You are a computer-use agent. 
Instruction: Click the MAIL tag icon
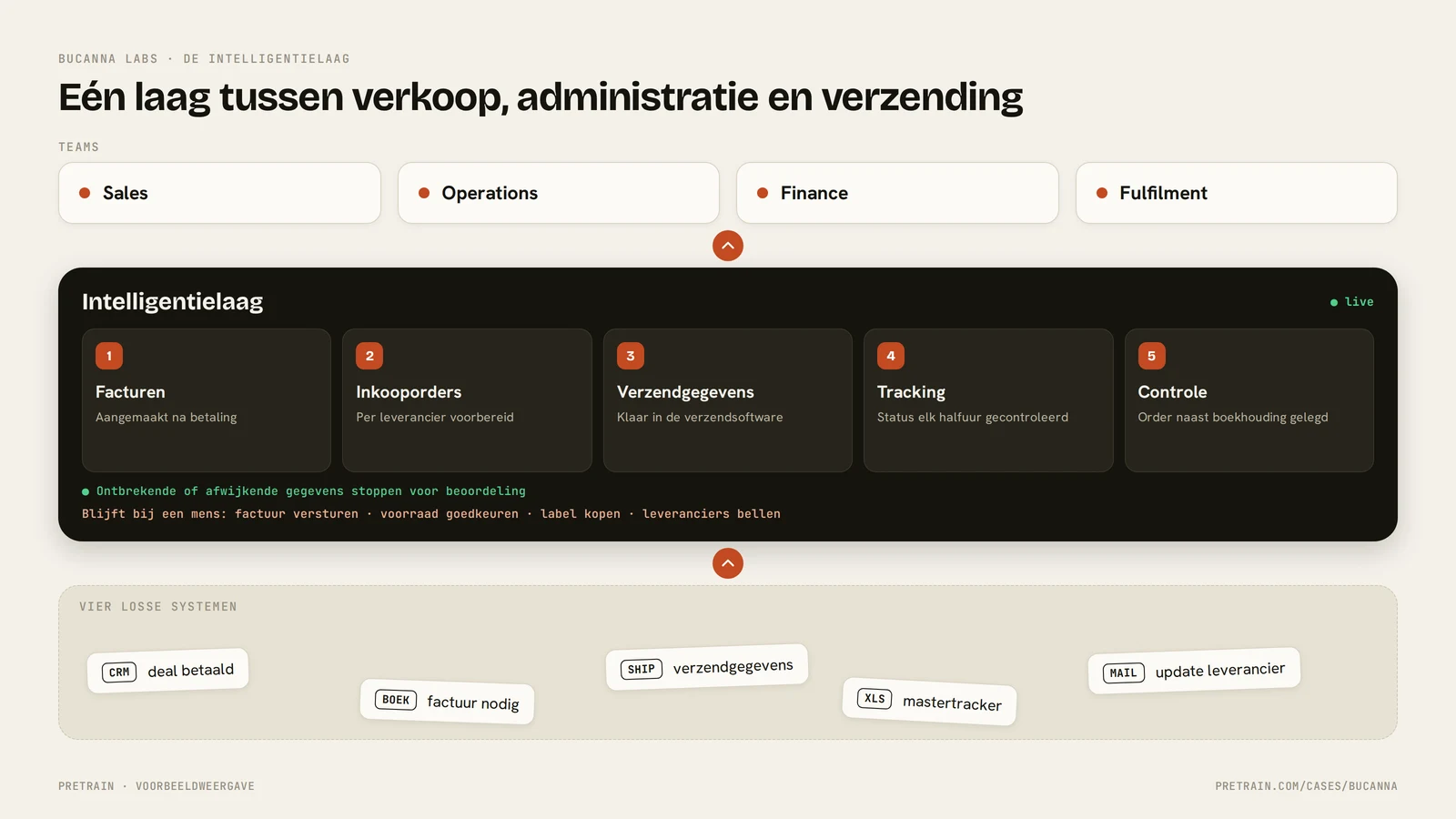[x=1124, y=673]
